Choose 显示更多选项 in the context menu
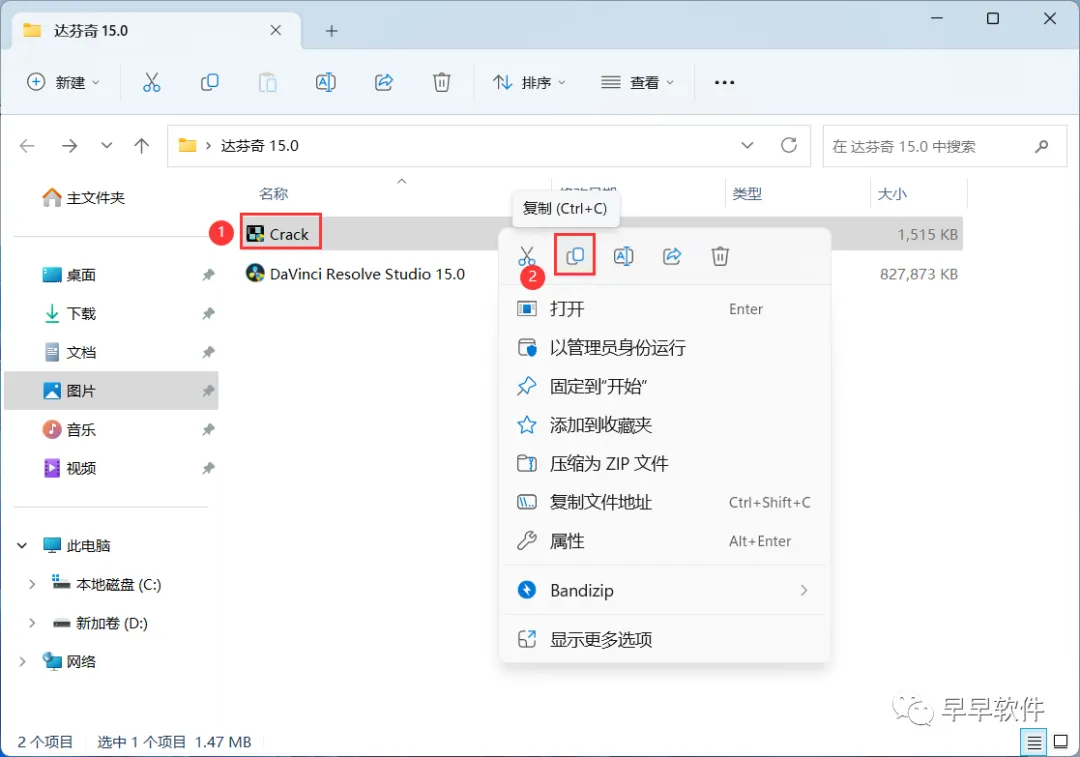Screen dimensions: 1080x757 point(665,640)
